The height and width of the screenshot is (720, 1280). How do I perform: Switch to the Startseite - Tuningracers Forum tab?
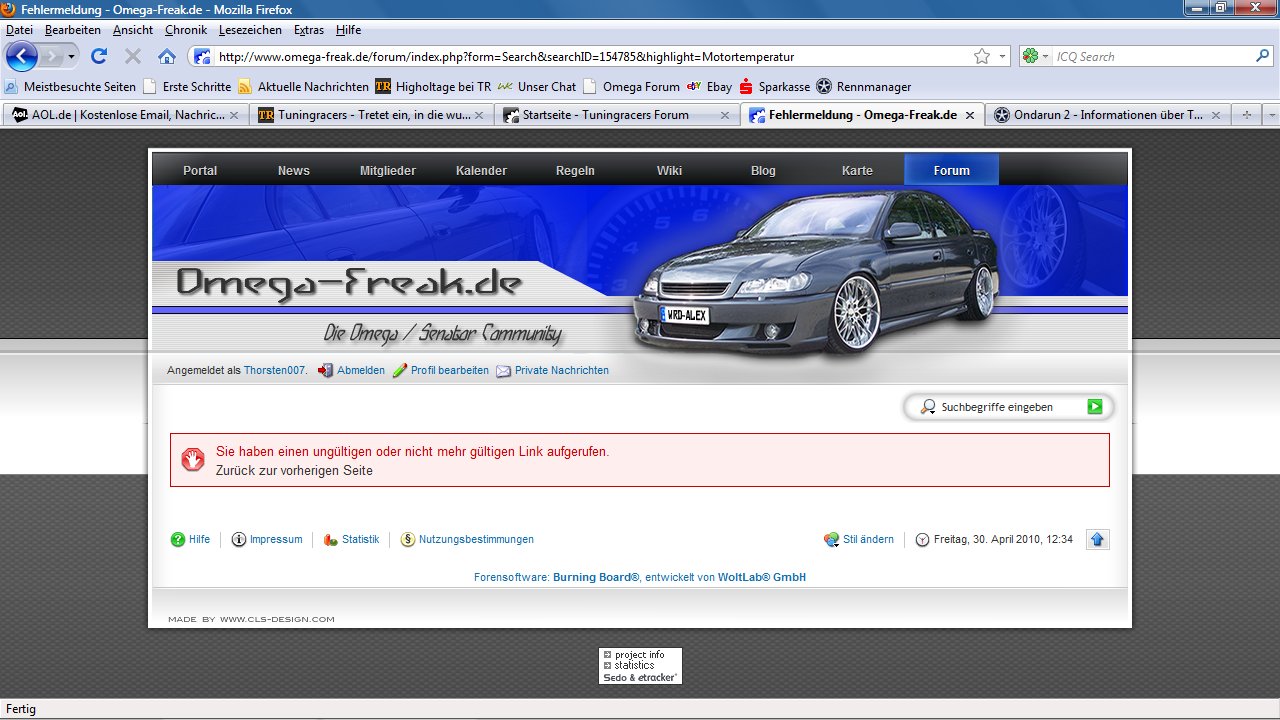[x=605, y=115]
